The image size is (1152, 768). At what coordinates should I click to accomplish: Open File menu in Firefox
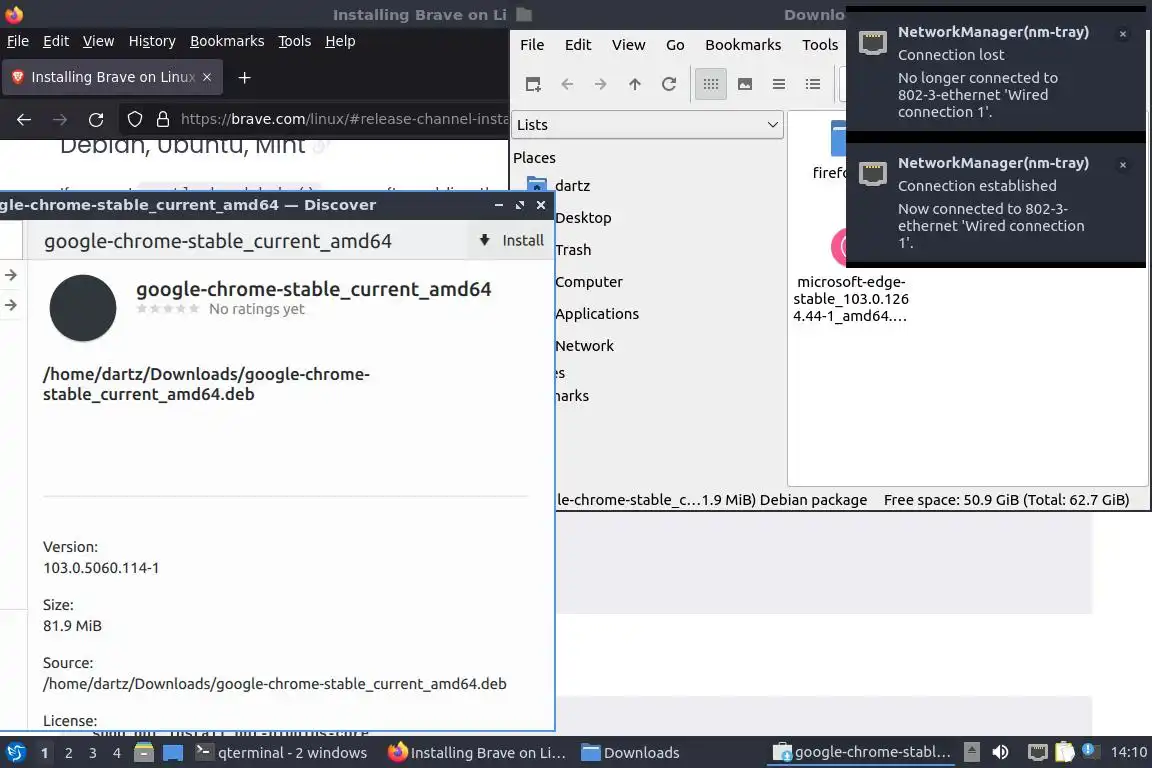pos(18,41)
